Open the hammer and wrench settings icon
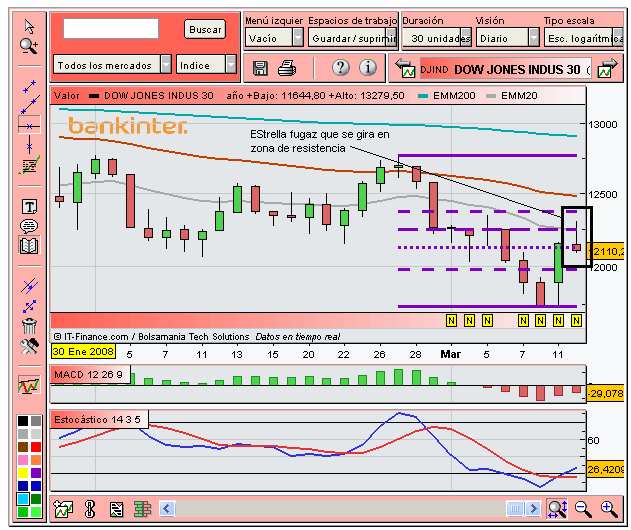The width and height of the screenshot is (631, 530). pyautogui.click(x=29, y=346)
